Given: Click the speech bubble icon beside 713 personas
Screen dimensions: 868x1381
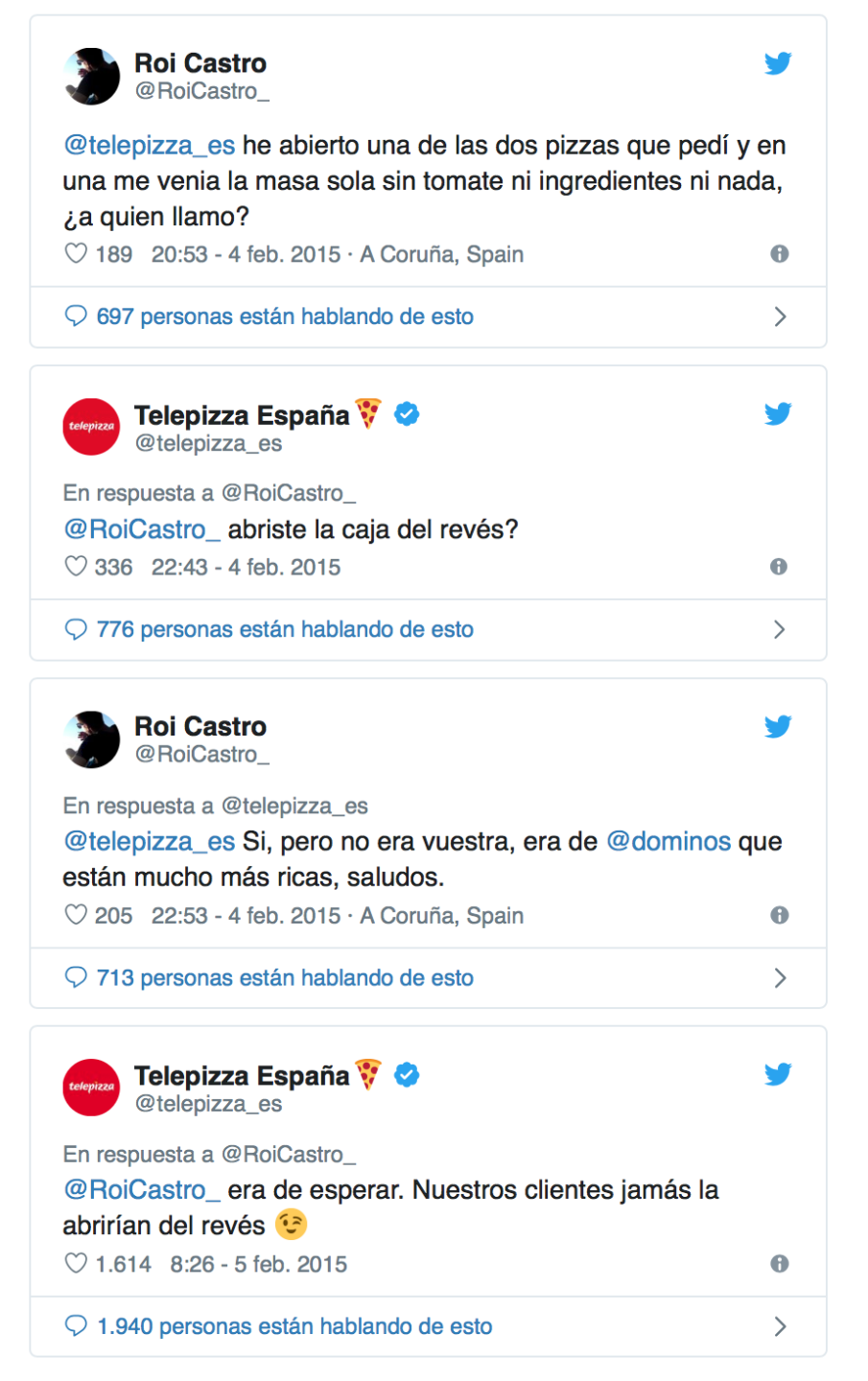Looking at the screenshot, I should tap(76, 977).
